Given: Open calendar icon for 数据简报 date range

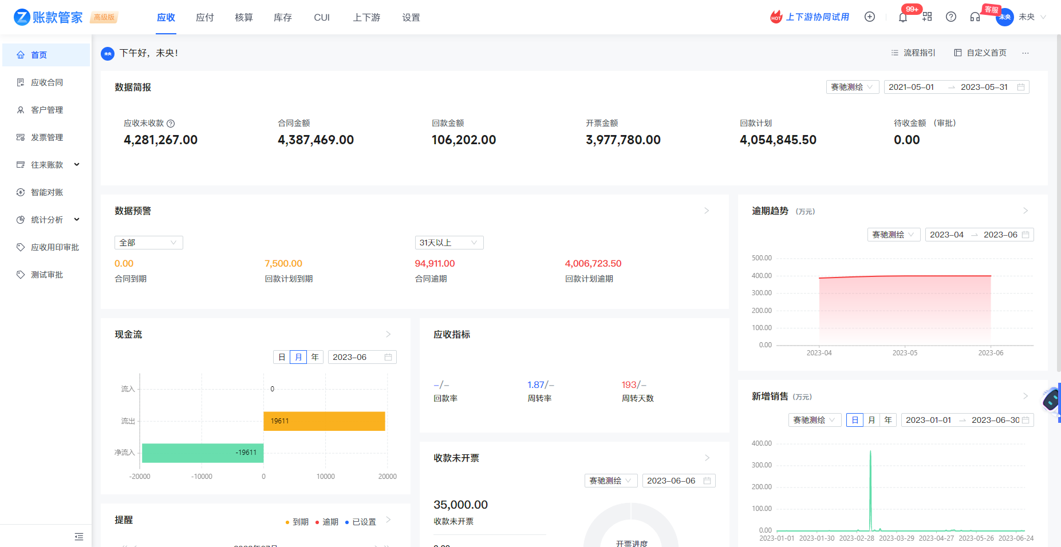Looking at the screenshot, I should pos(1020,87).
